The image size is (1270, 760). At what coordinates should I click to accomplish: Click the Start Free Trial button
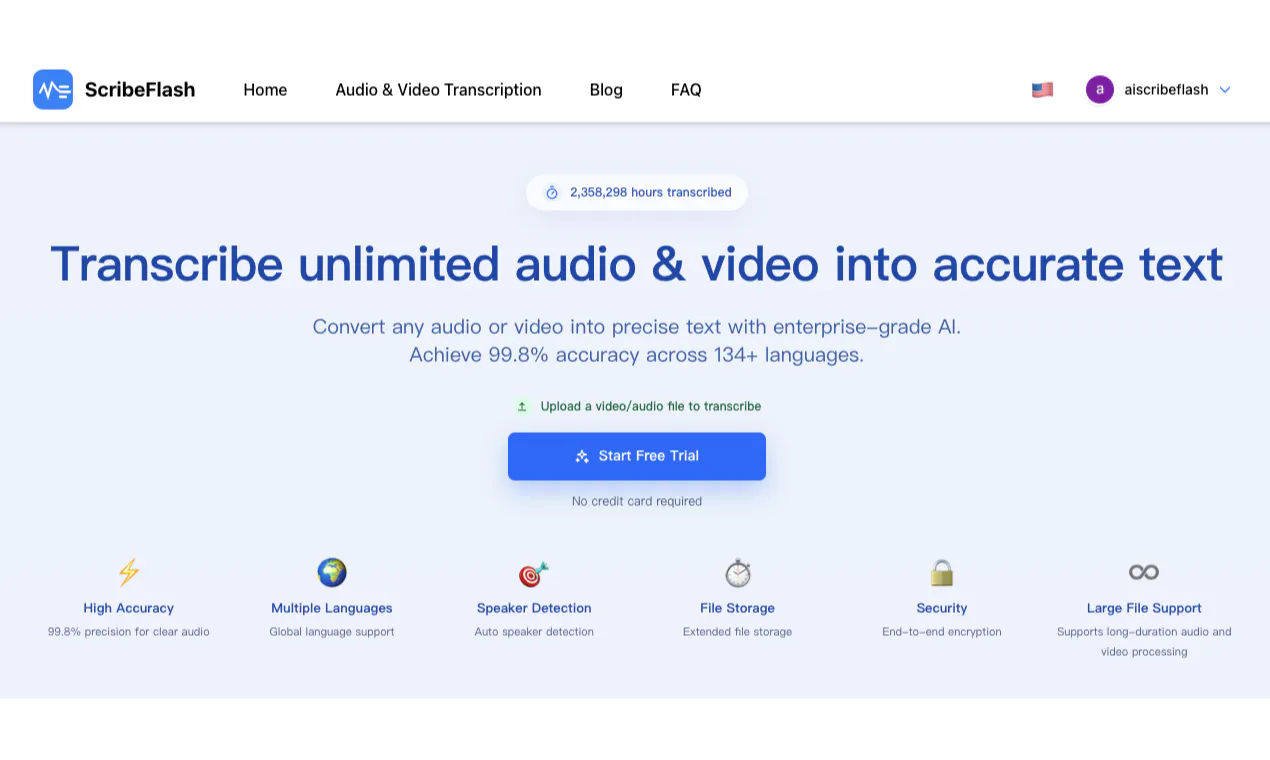tap(637, 456)
